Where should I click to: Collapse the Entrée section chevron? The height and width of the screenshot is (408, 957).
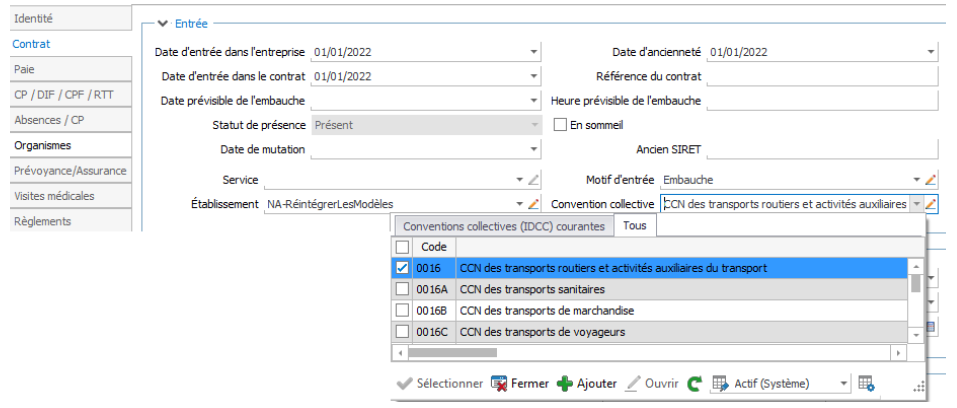tap(162, 24)
